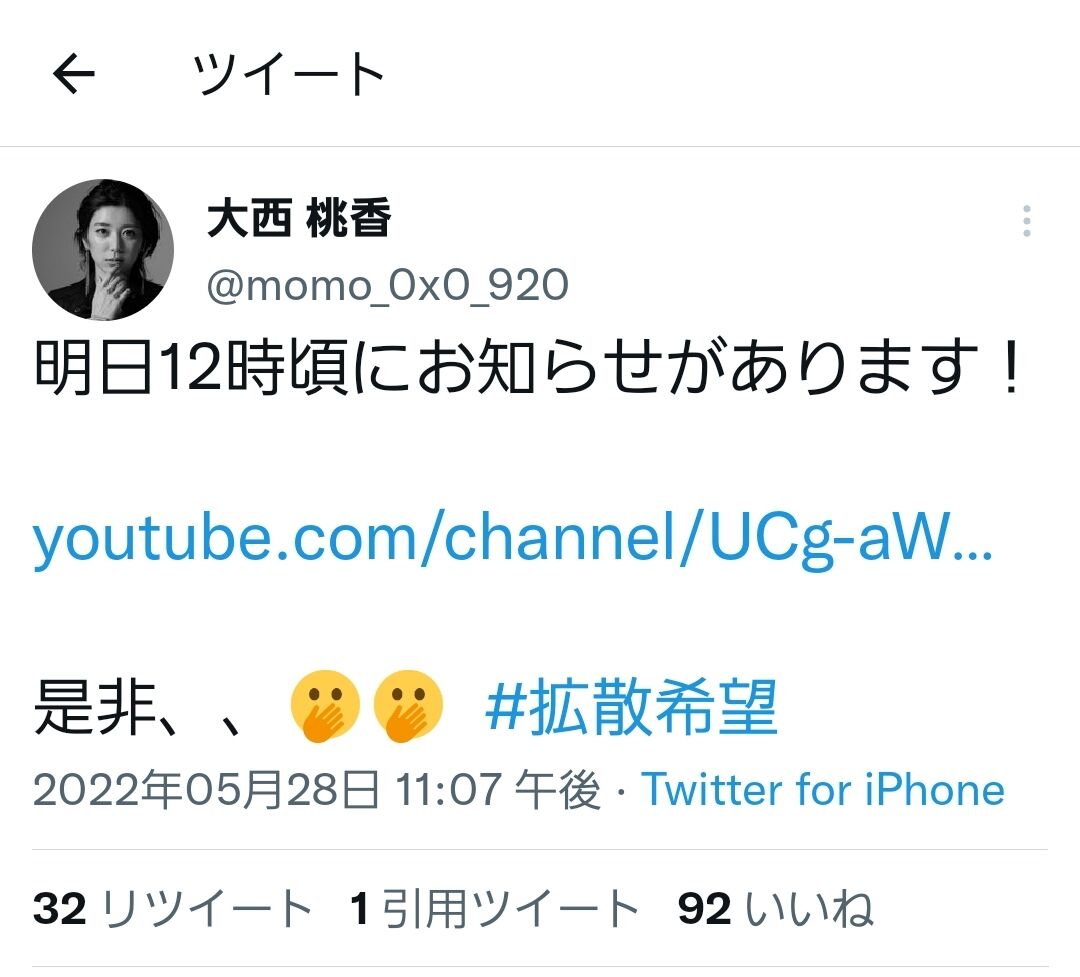Viewport: 1080px width, 977px height.
Task: Open the three-dot more options menu
Action: tap(1026, 221)
